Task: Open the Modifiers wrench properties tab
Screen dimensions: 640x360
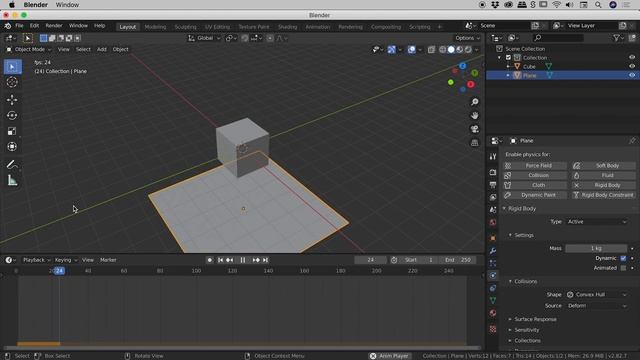Action: pos(493,251)
